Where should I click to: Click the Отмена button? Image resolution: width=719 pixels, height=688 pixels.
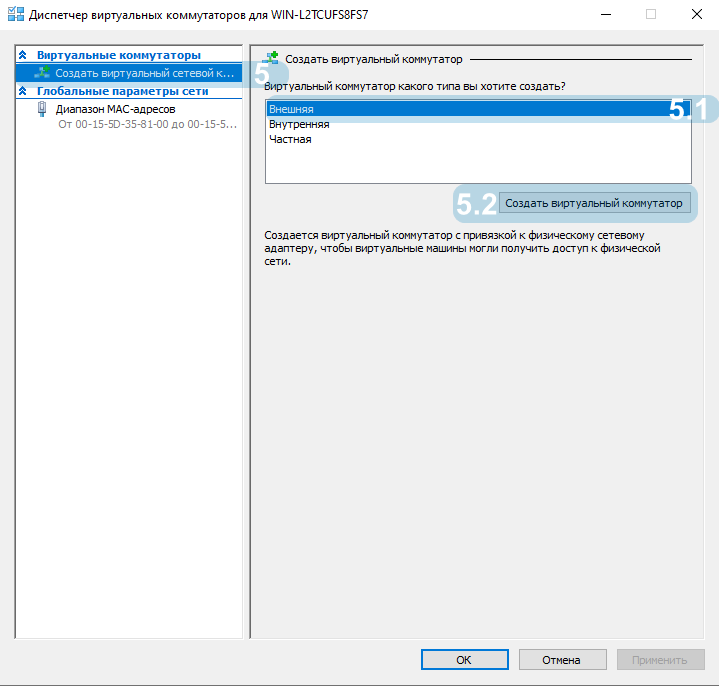(562, 660)
